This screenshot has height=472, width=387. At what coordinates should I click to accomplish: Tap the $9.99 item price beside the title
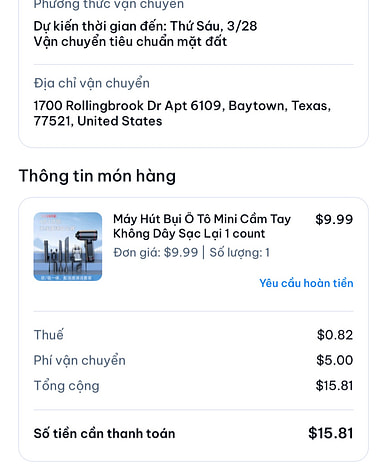click(334, 219)
